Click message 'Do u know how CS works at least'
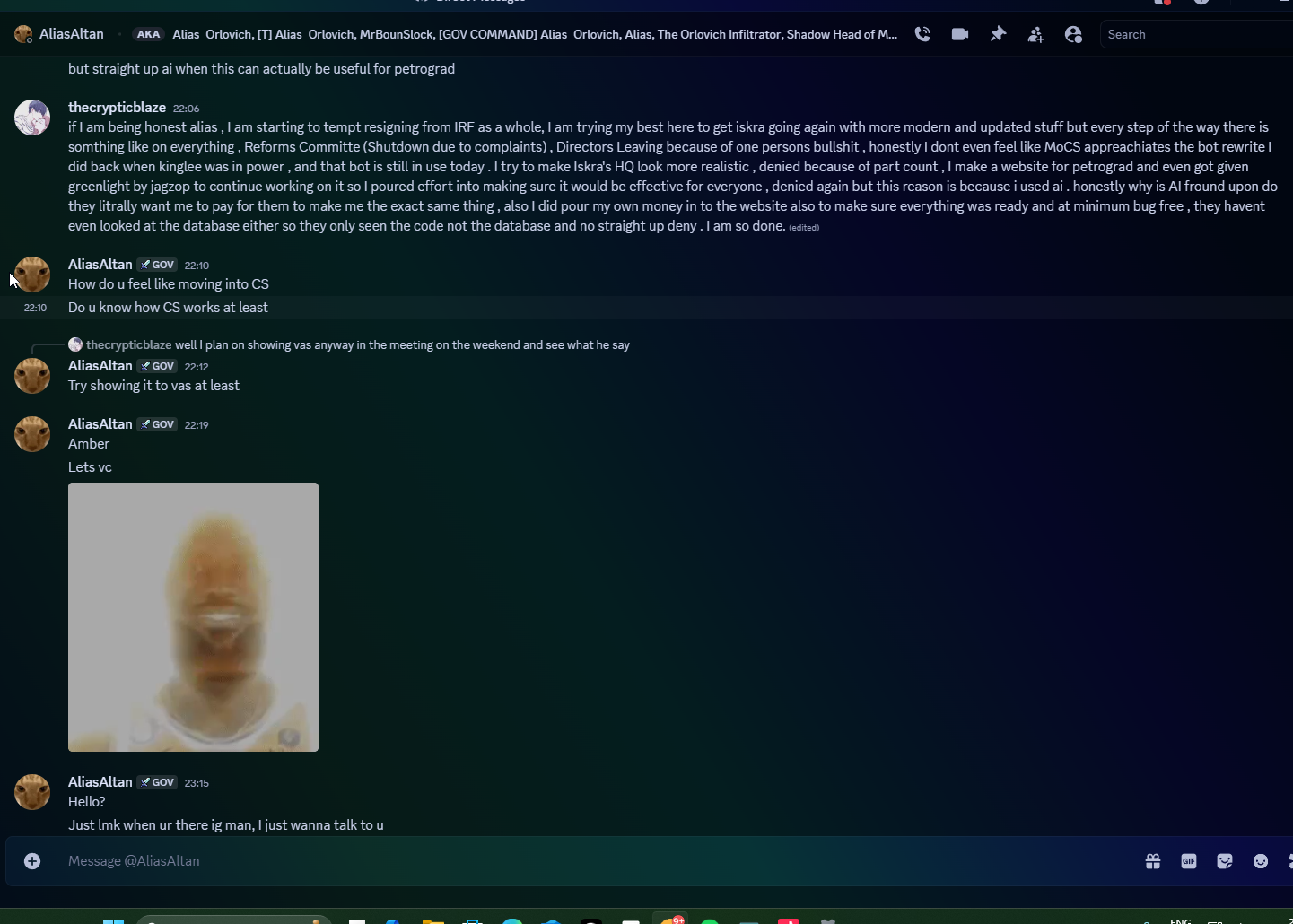Image resolution: width=1293 pixels, height=924 pixels. pyautogui.click(x=168, y=308)
